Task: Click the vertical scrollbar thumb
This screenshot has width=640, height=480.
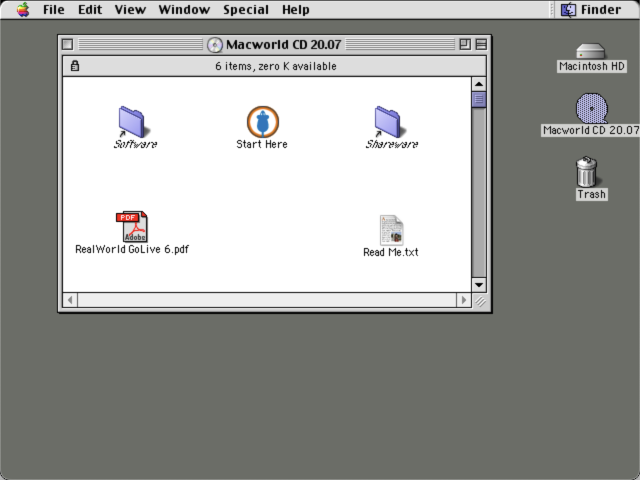Action: click(479, 99)
